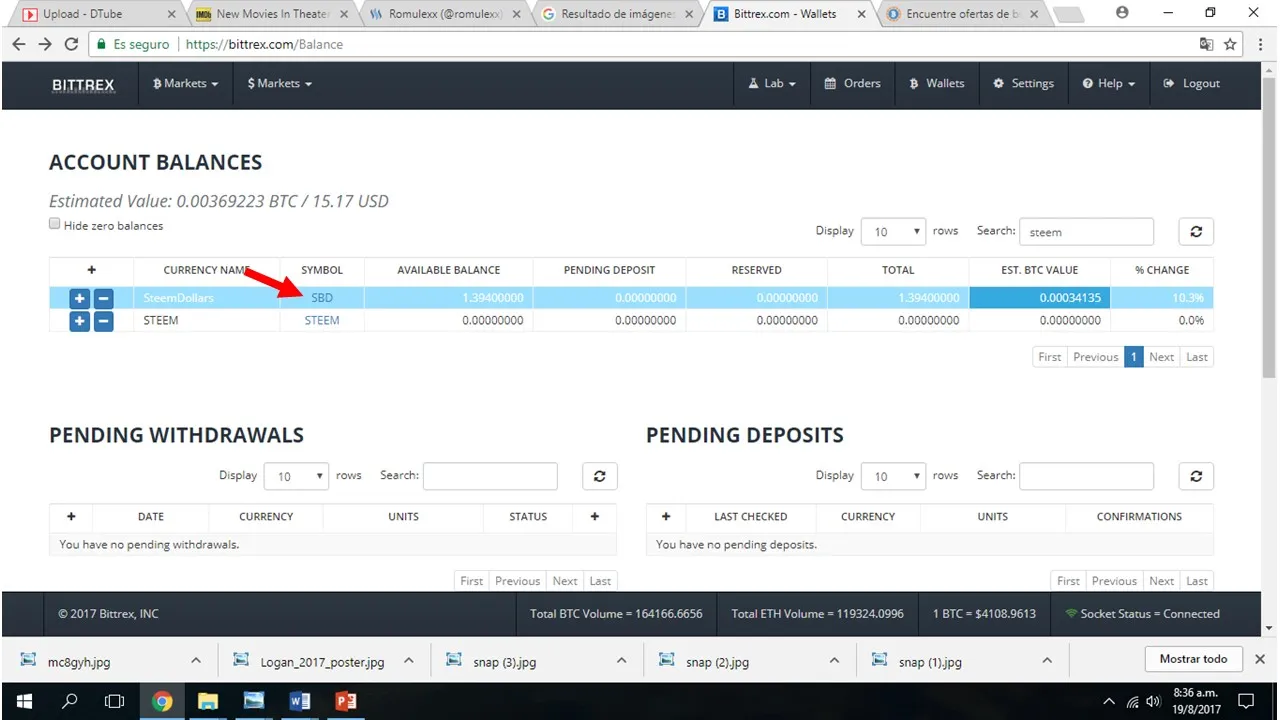Go to Next page of balances
Image resolution: width=1280 pixels, height=720 pixels.
1162,357
